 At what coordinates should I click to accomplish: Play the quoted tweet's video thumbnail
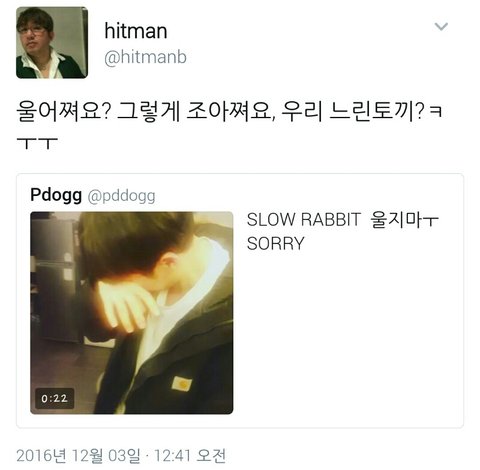[132, 313]
